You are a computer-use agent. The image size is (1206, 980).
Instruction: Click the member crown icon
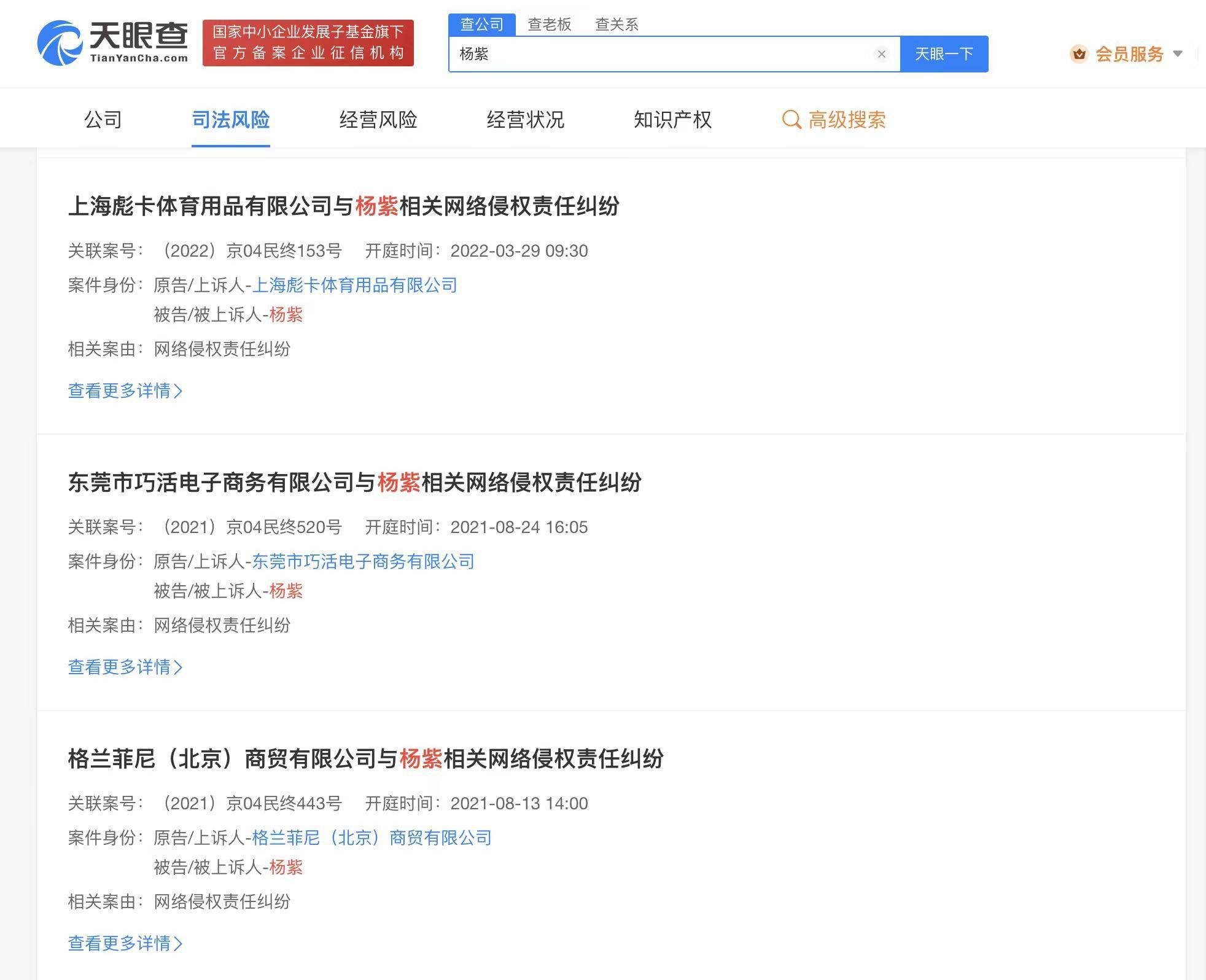coord(1079,54)
